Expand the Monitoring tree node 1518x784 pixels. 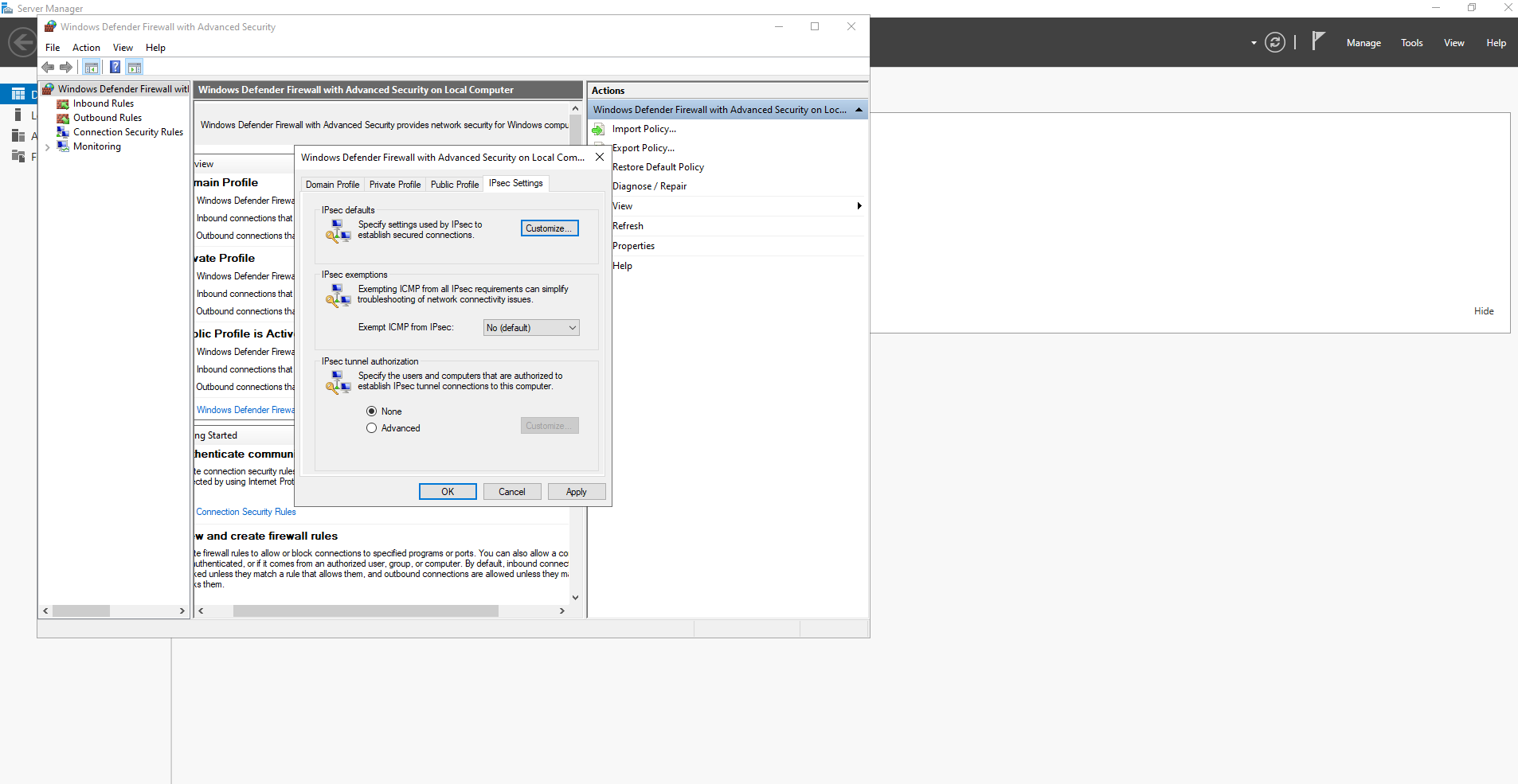[48, 147]
